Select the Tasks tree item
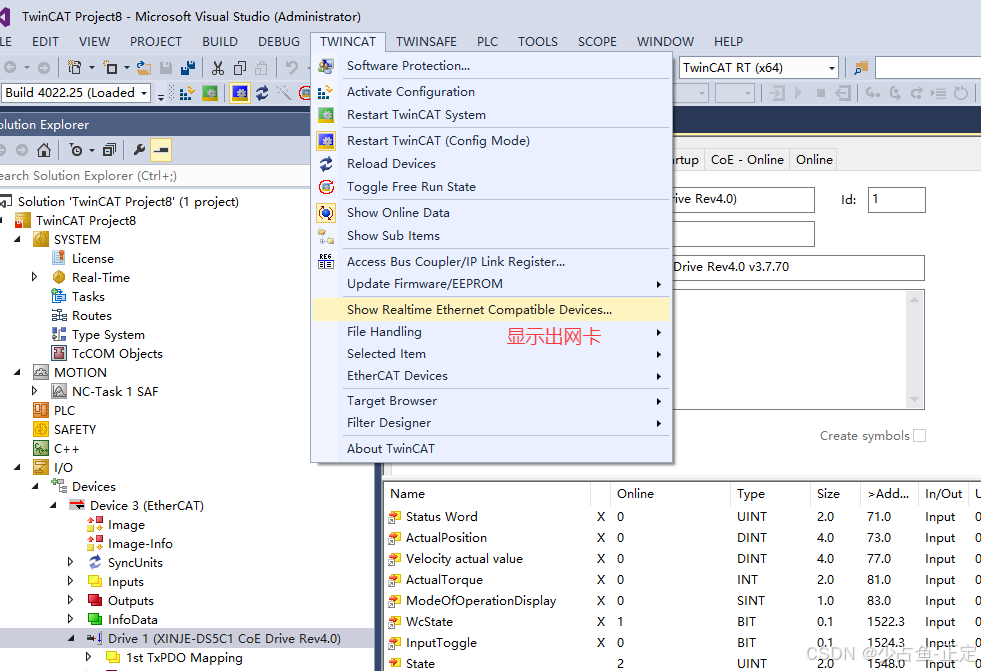The image size is (981, 671). pyautogui.click(x=88, y=296)
